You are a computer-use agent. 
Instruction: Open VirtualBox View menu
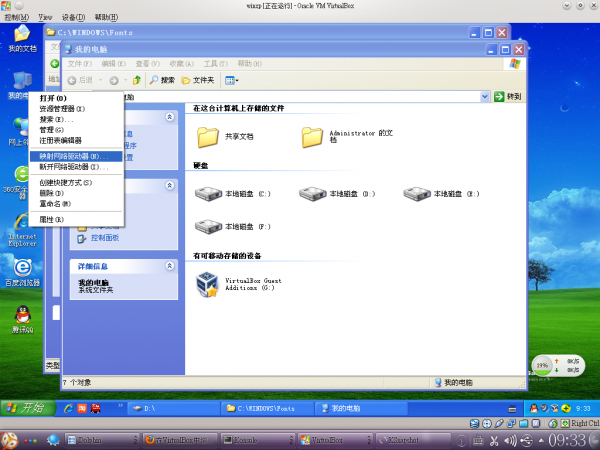[45, 17]
